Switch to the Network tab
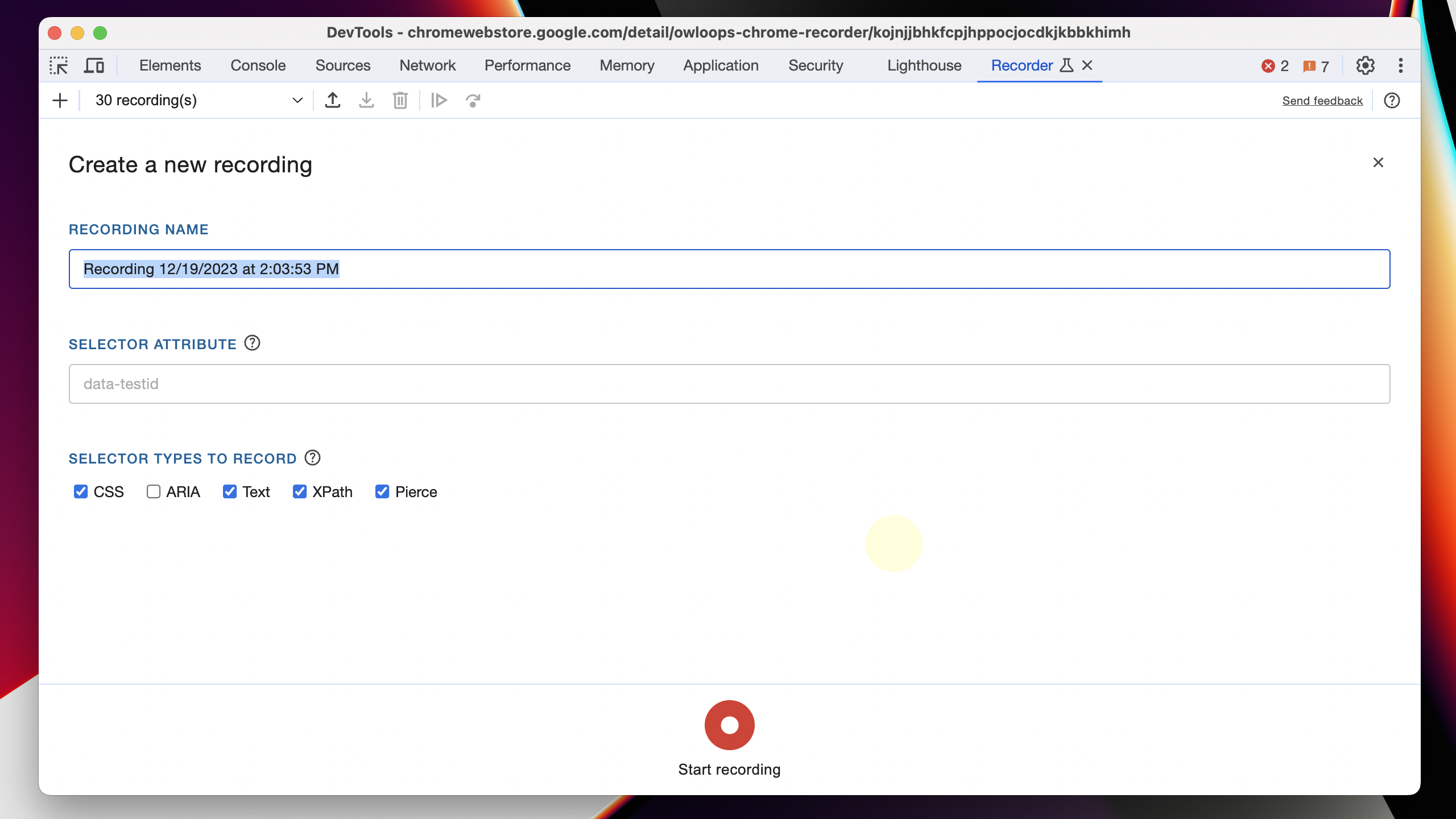Screen dimensions: 1456x819 coord(427,65)
